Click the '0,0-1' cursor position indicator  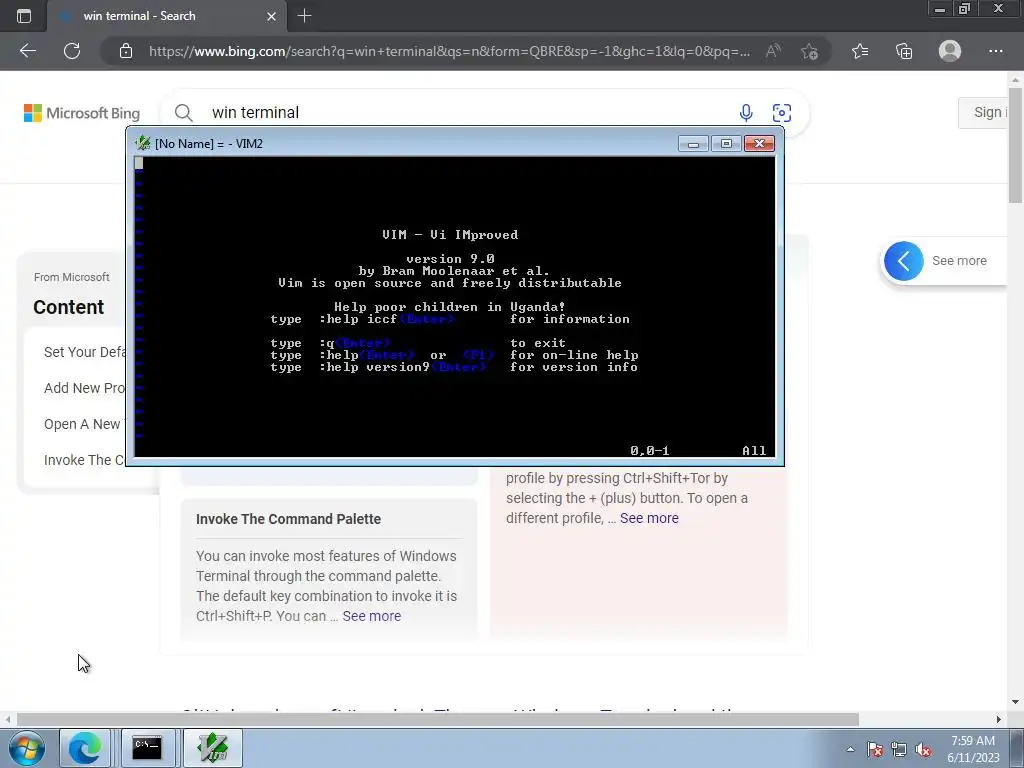[650, 451]
